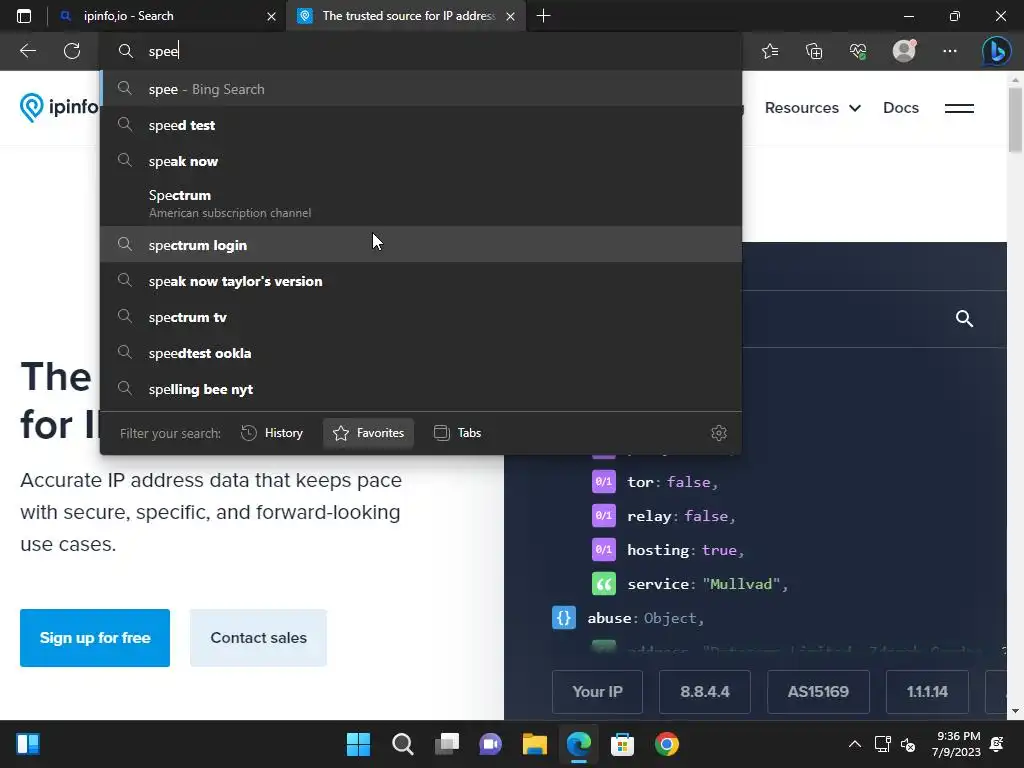Open File Explorer from the taskbar
This screenshot has width=1024, height=768.
point(535,744)
